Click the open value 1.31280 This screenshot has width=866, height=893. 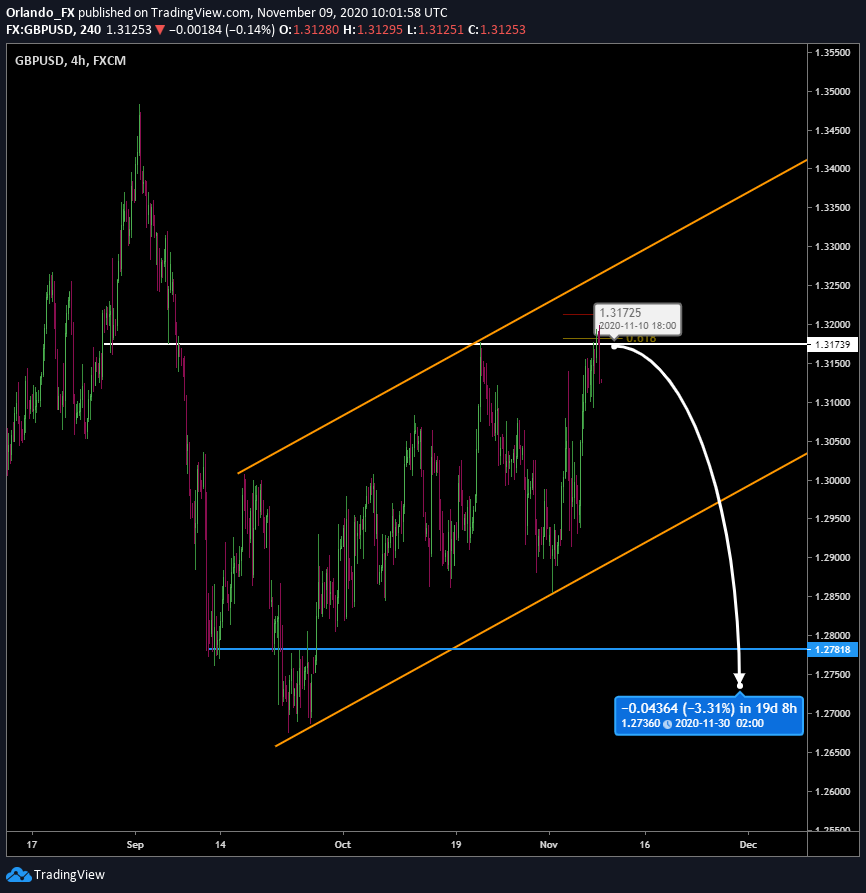click(x=316, y=30)
